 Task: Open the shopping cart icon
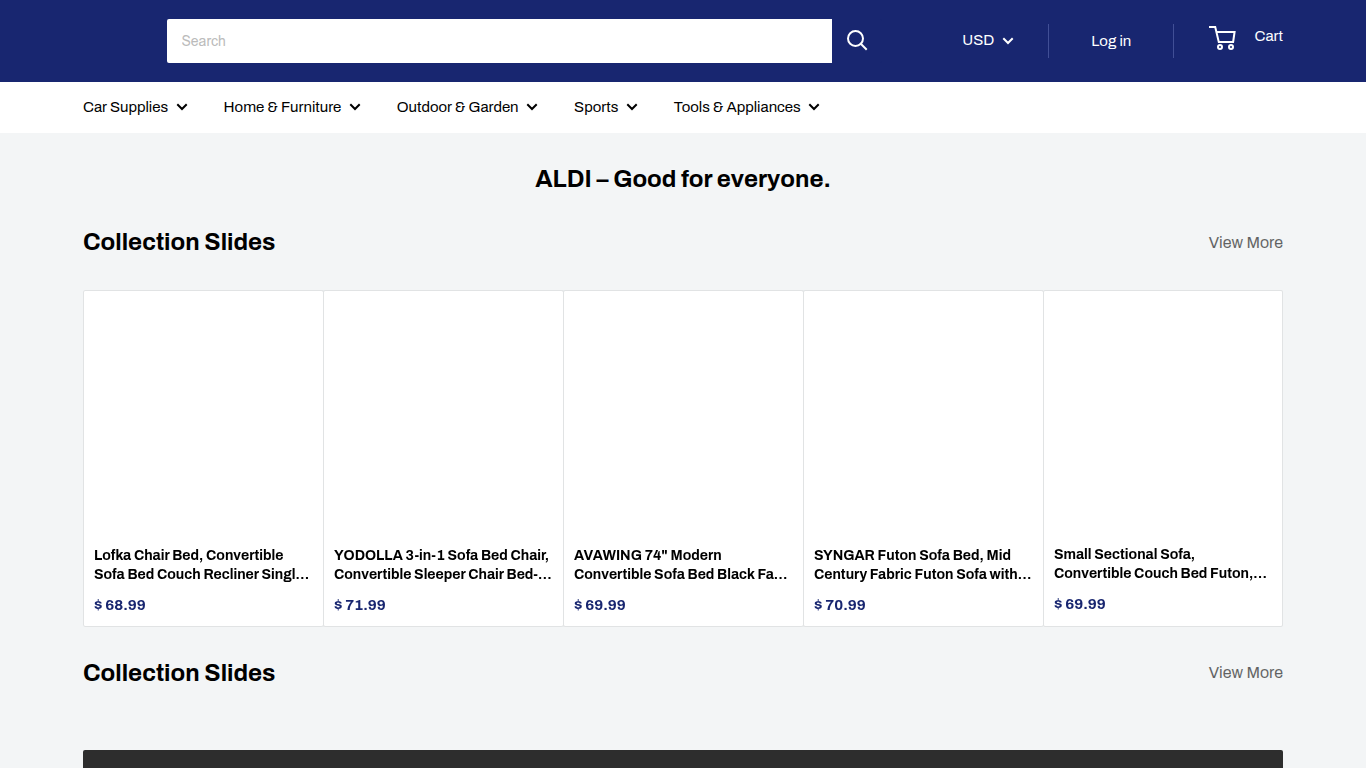(1222, 38)
